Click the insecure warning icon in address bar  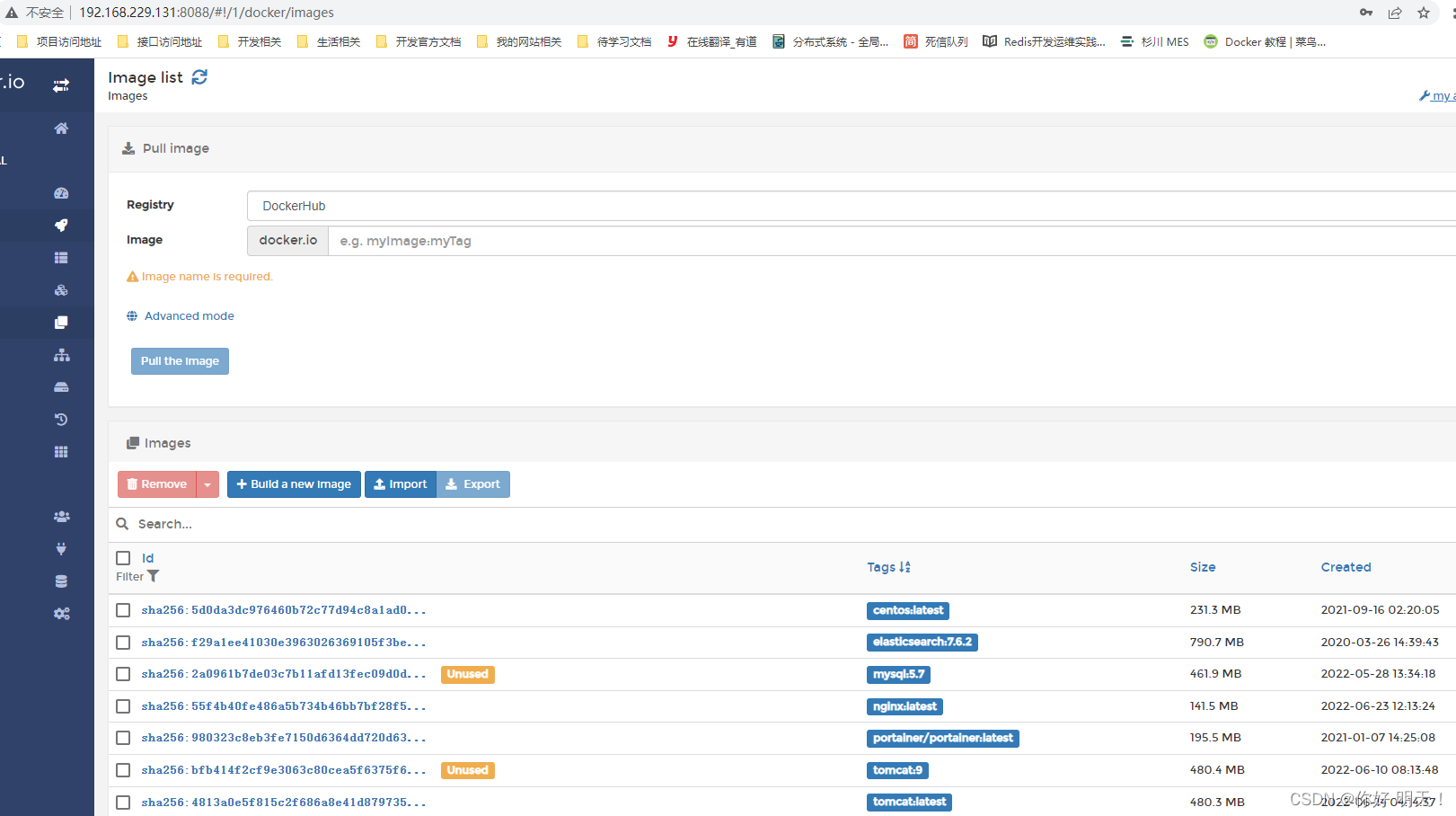pyautogui.click(x=12, y=13)
